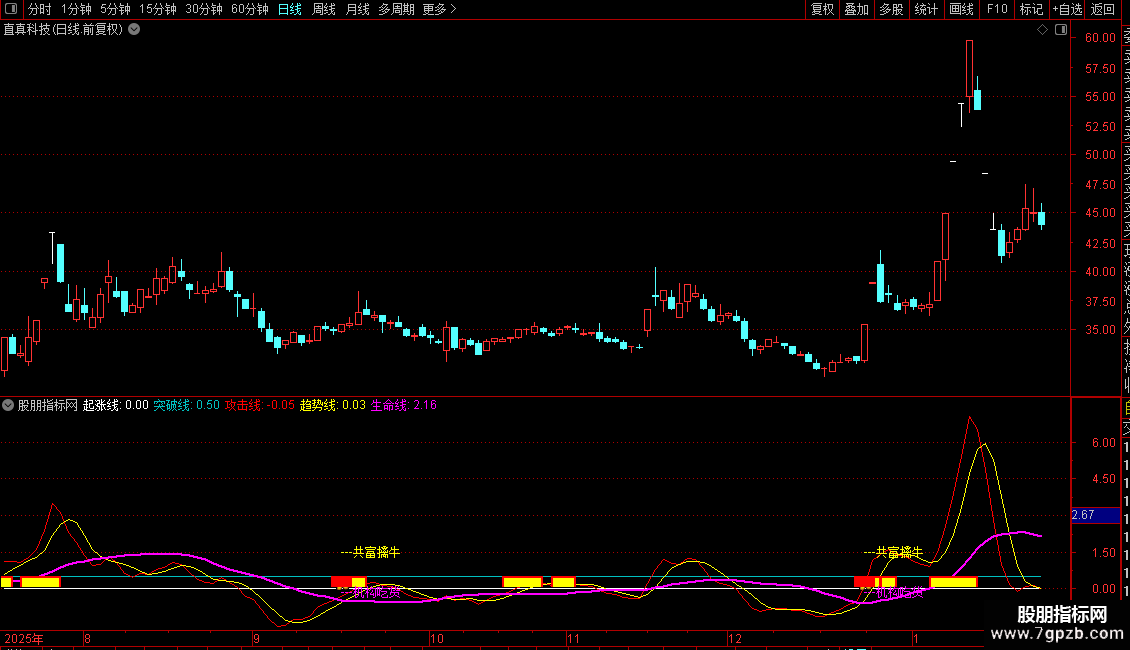This screenshot has height=650, width=1130.
Task: Switch to 周线 weekly chart
Action: (x=323, y=9)
